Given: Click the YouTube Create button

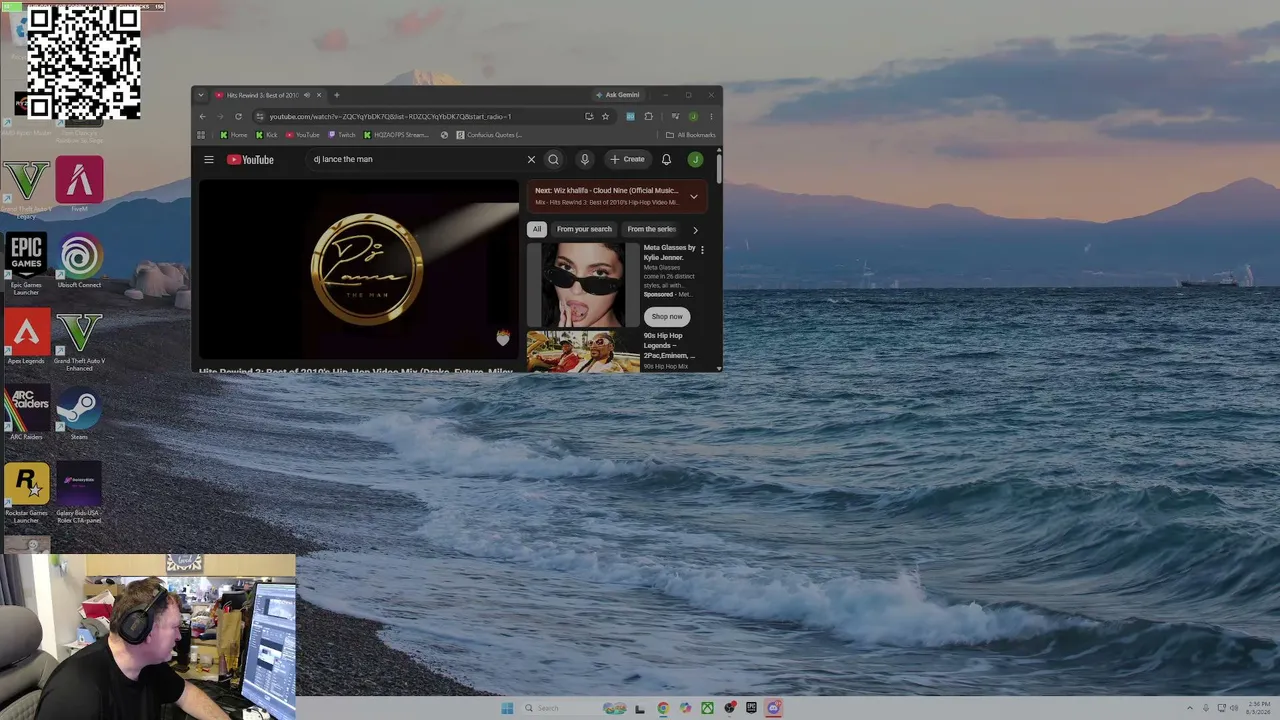Looking at the screenshot, I should point(628,159).
